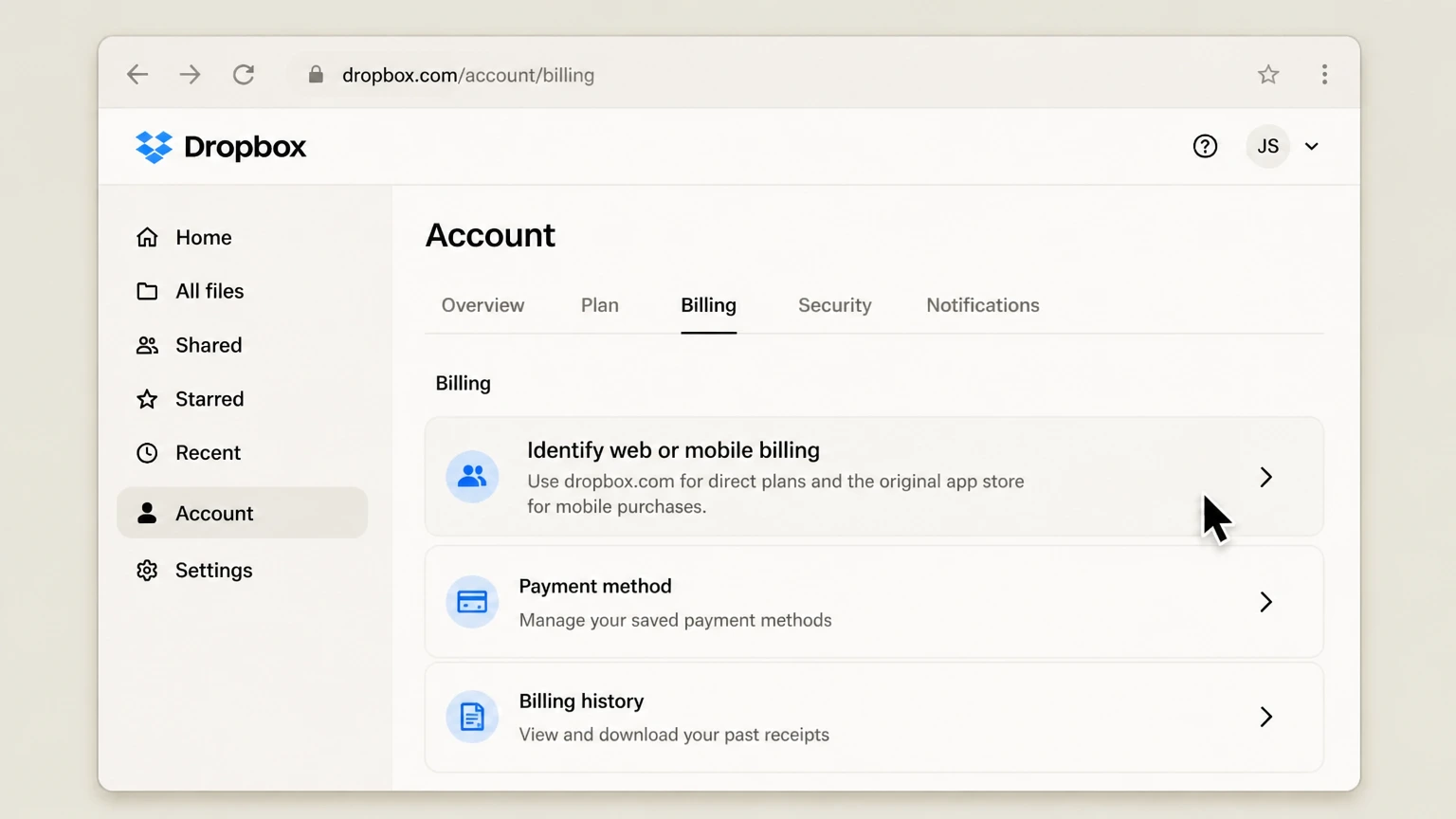Image resolution: width=1456 pixels, height=819 pixels.
Task: Bookmark this page with the star
Action: pyautogui.click(x=1268, y=74)
